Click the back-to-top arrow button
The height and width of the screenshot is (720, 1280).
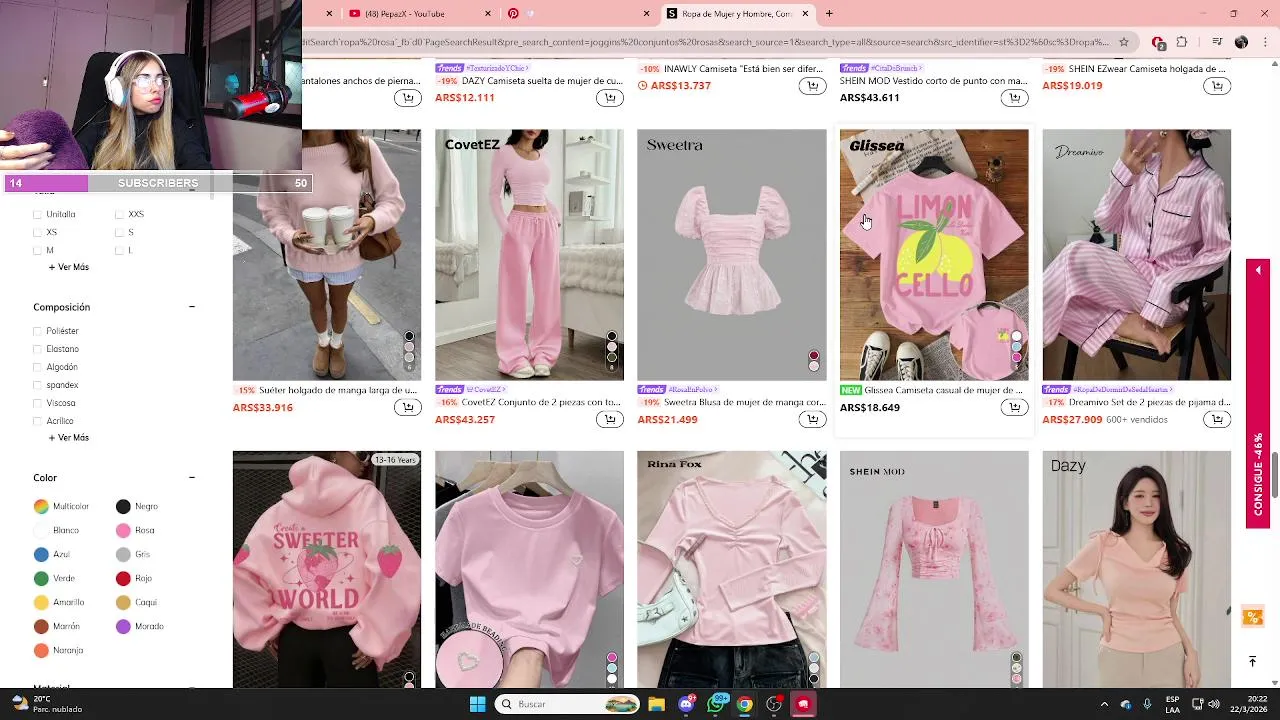point(1252,661)
